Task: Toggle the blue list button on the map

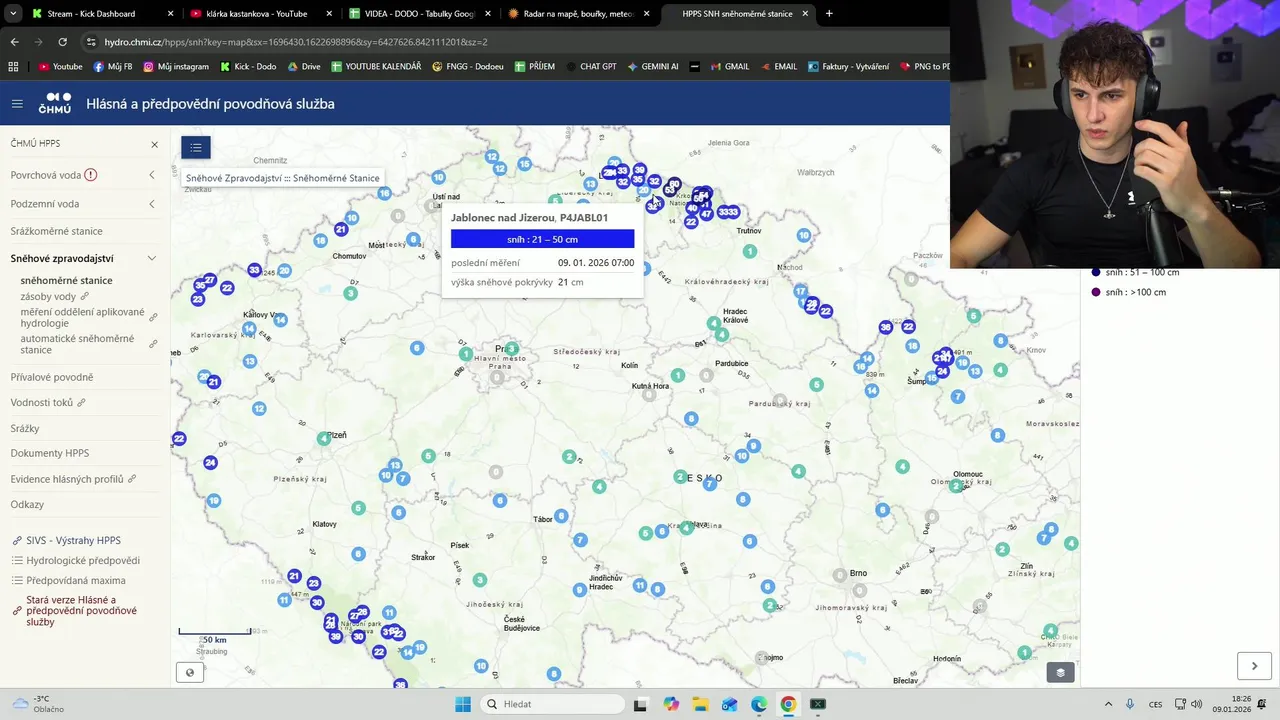Action: tap(196, 148)
